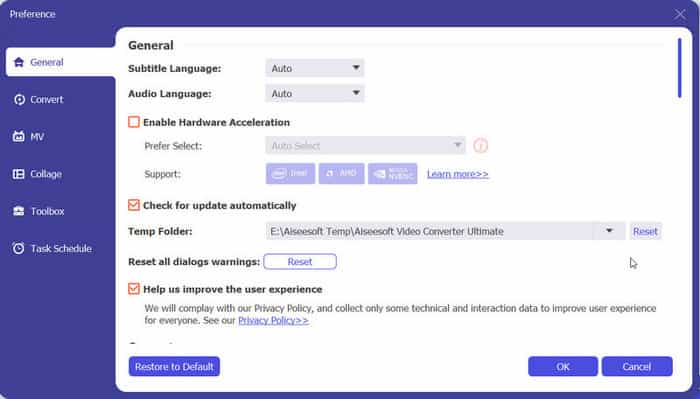700x399 pixels.
Task: Click the Collage layout icon in sidebar
Action: pos(19,174)
